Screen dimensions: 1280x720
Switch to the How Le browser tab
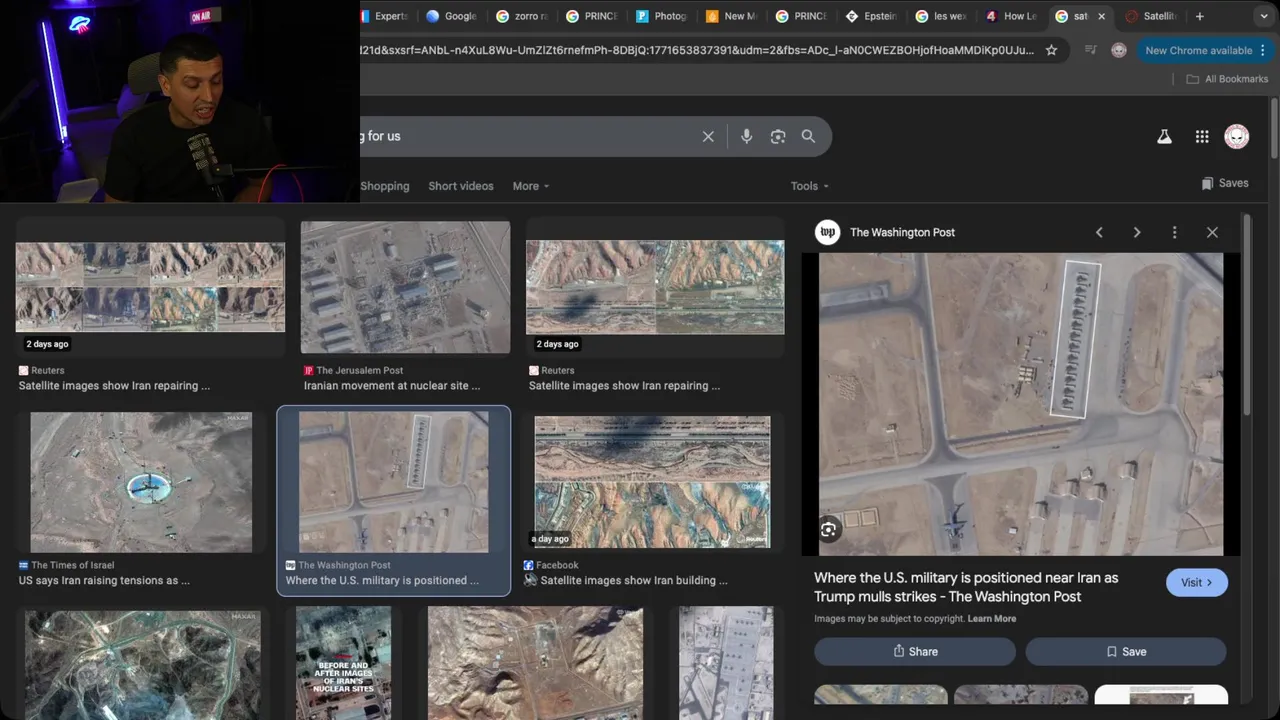coord(1012,16)
